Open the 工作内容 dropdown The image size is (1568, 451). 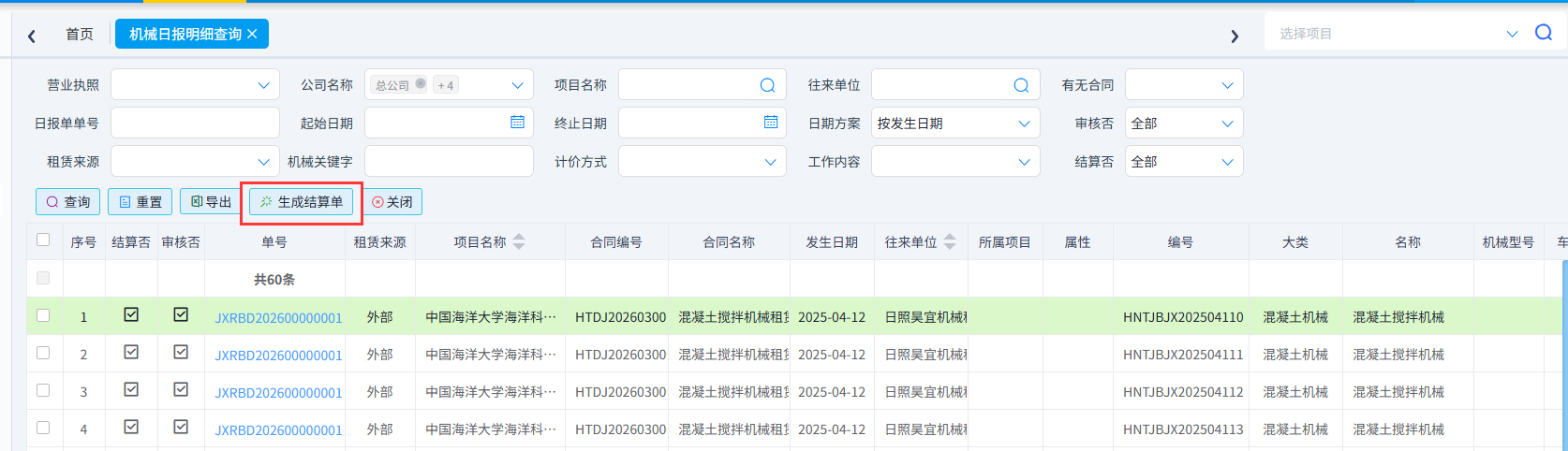(x=955, y=161)
